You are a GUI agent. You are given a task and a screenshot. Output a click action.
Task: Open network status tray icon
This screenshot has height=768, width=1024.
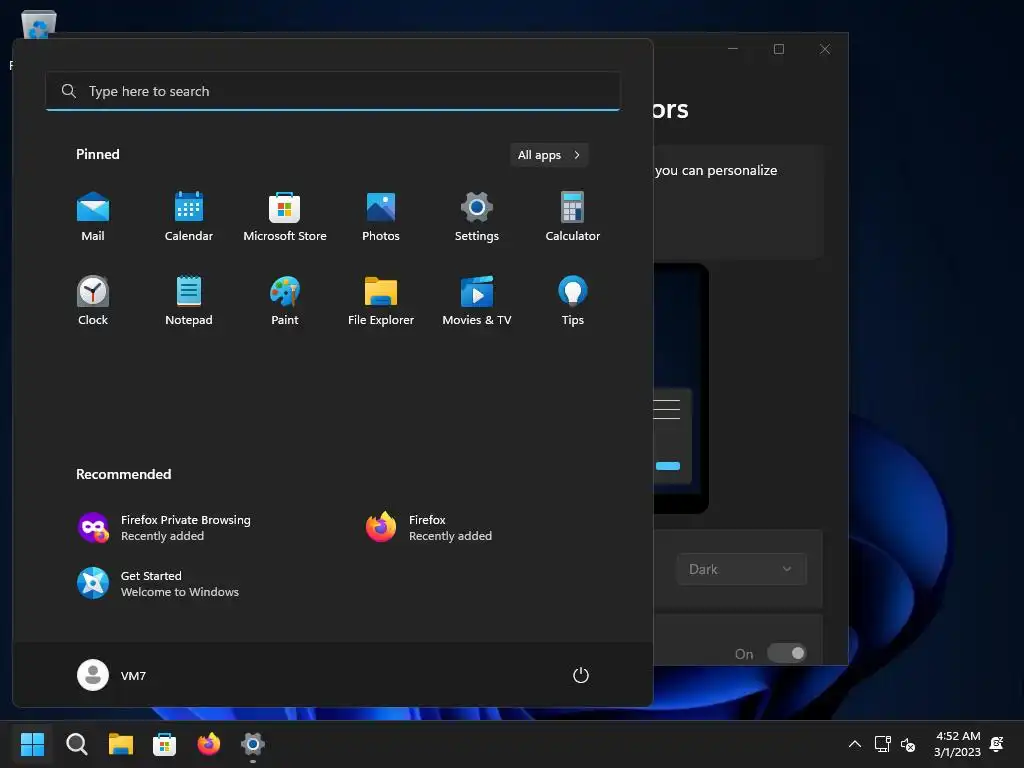[x=882, y=744]
